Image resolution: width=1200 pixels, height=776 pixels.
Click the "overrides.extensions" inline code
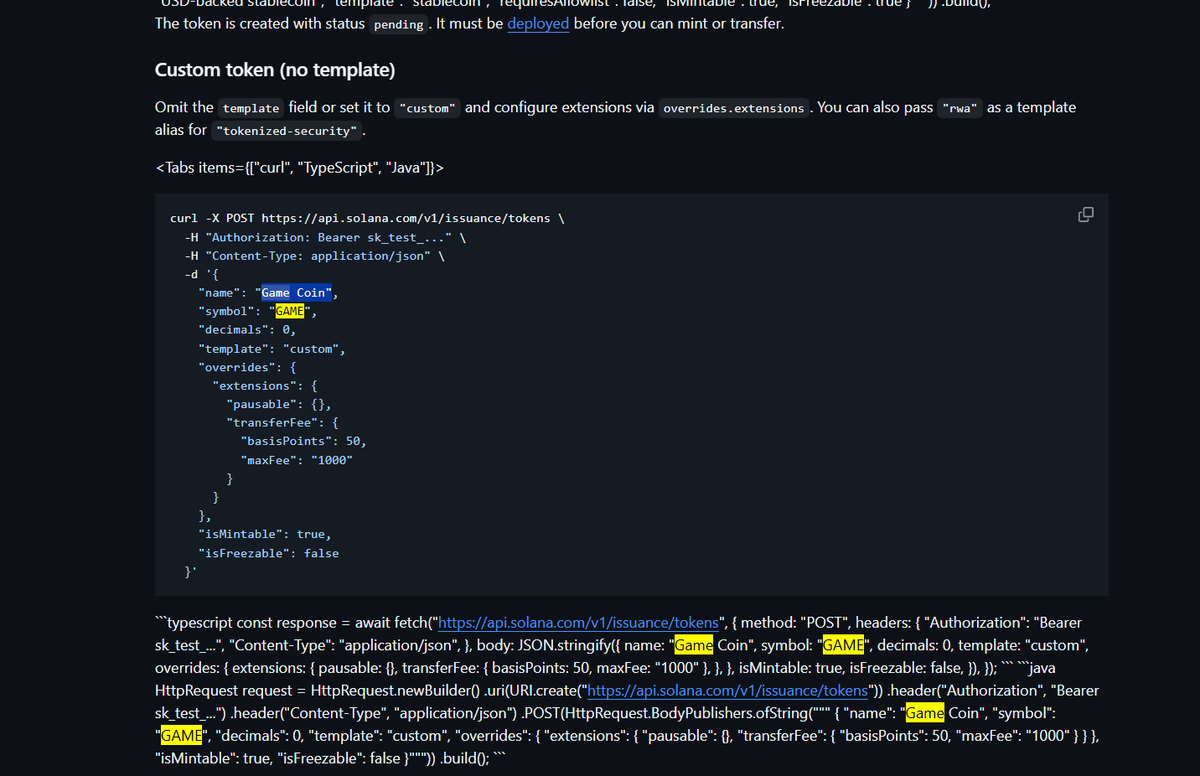(734, 108)
